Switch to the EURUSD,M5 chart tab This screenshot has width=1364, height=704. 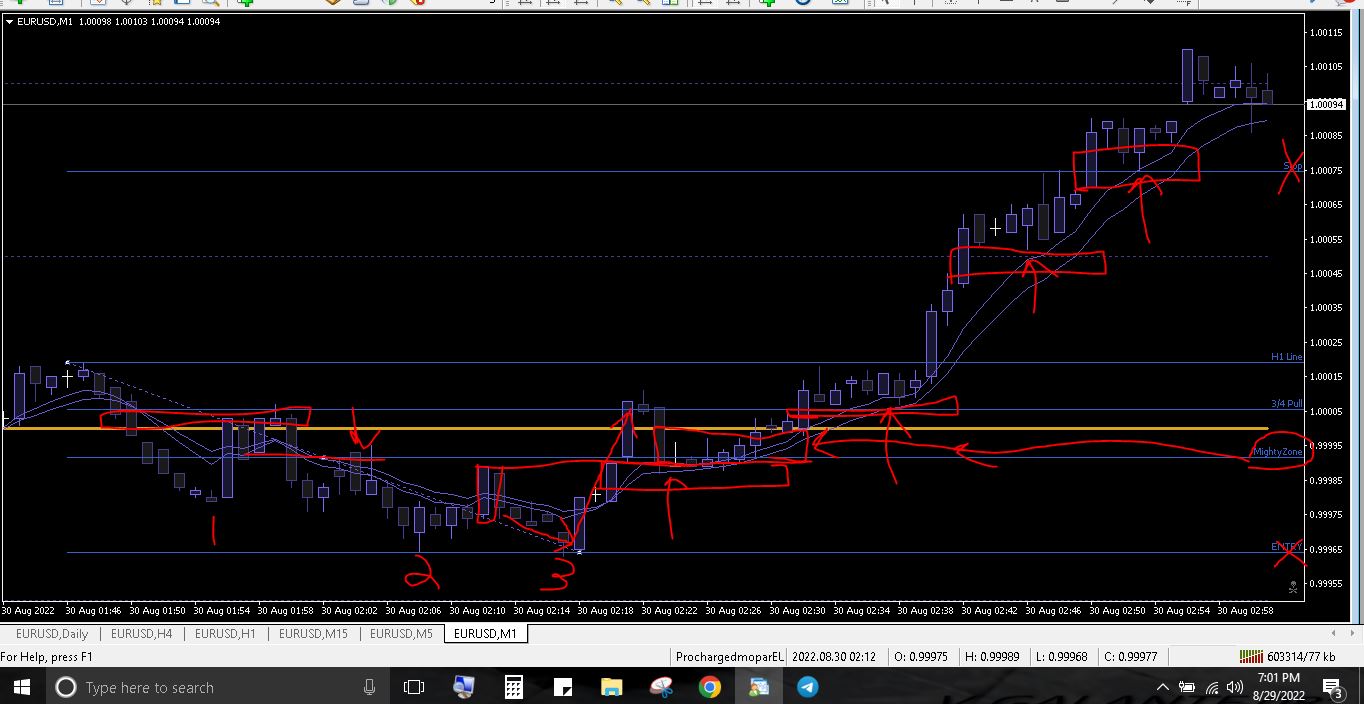[x=401, y=633]
